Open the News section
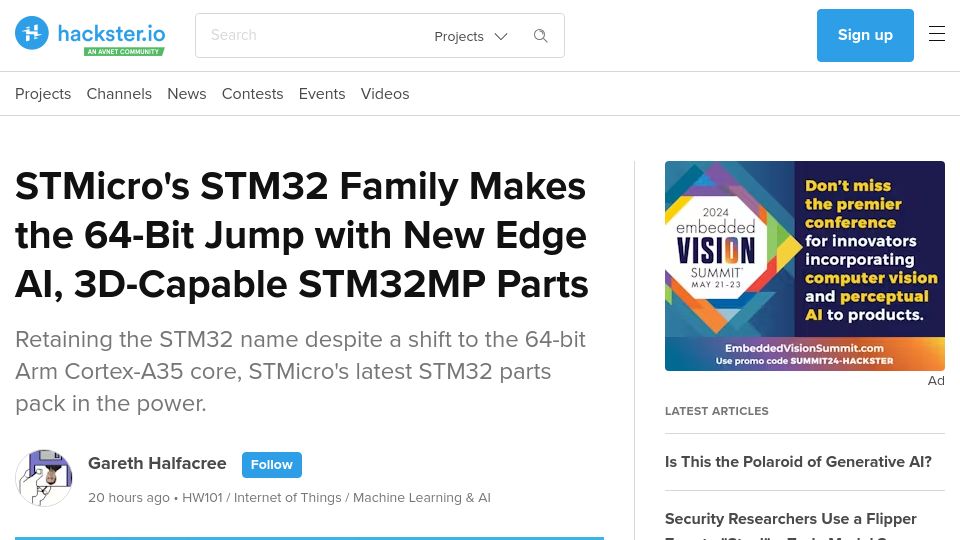 [x=187, y=94]
